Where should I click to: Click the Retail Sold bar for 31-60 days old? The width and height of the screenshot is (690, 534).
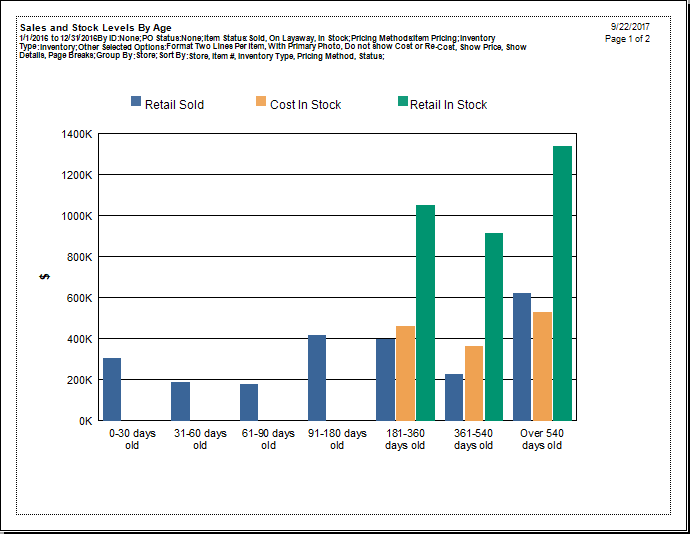[180, 401]
